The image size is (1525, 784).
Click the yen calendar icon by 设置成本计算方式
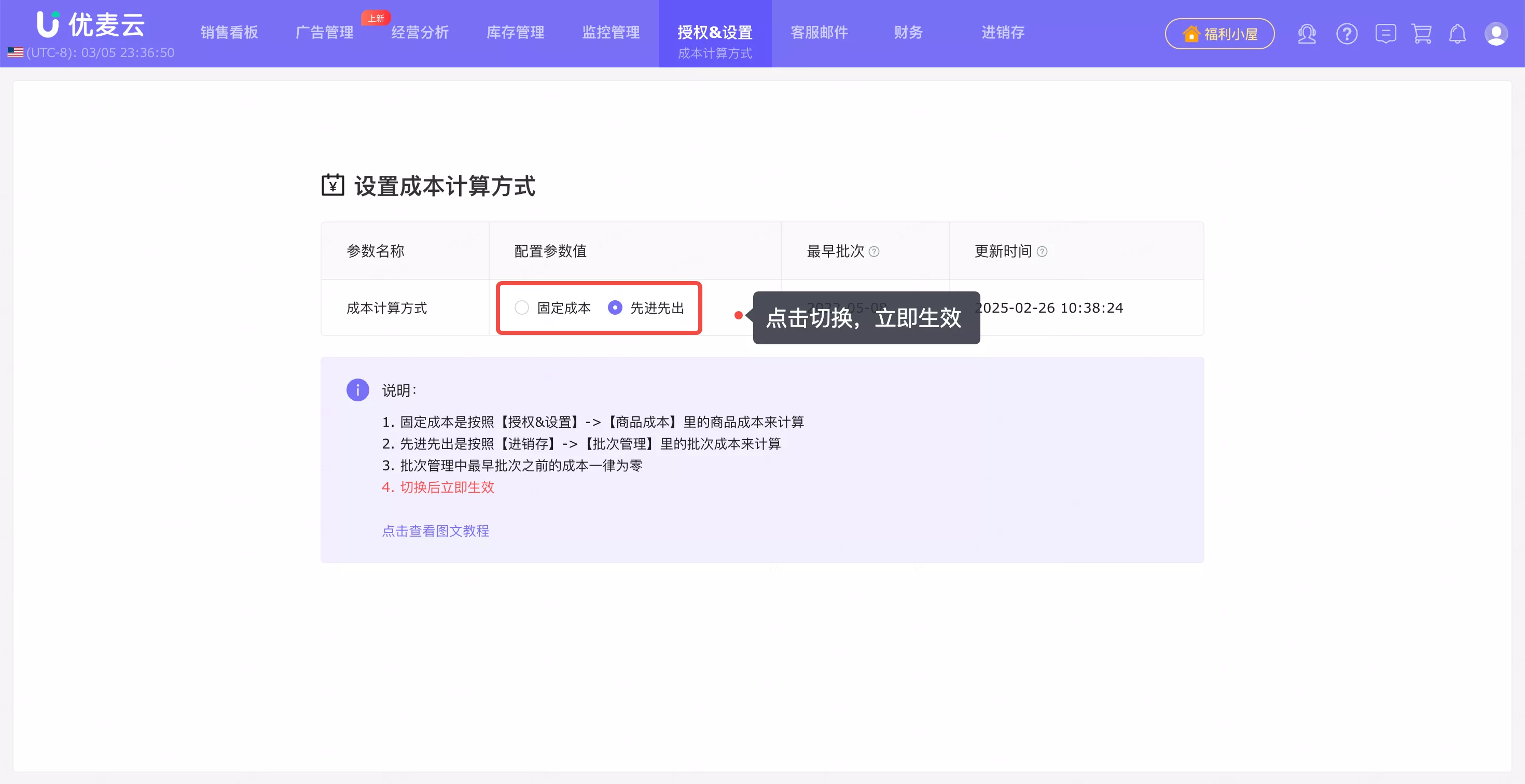coord(332,185)
